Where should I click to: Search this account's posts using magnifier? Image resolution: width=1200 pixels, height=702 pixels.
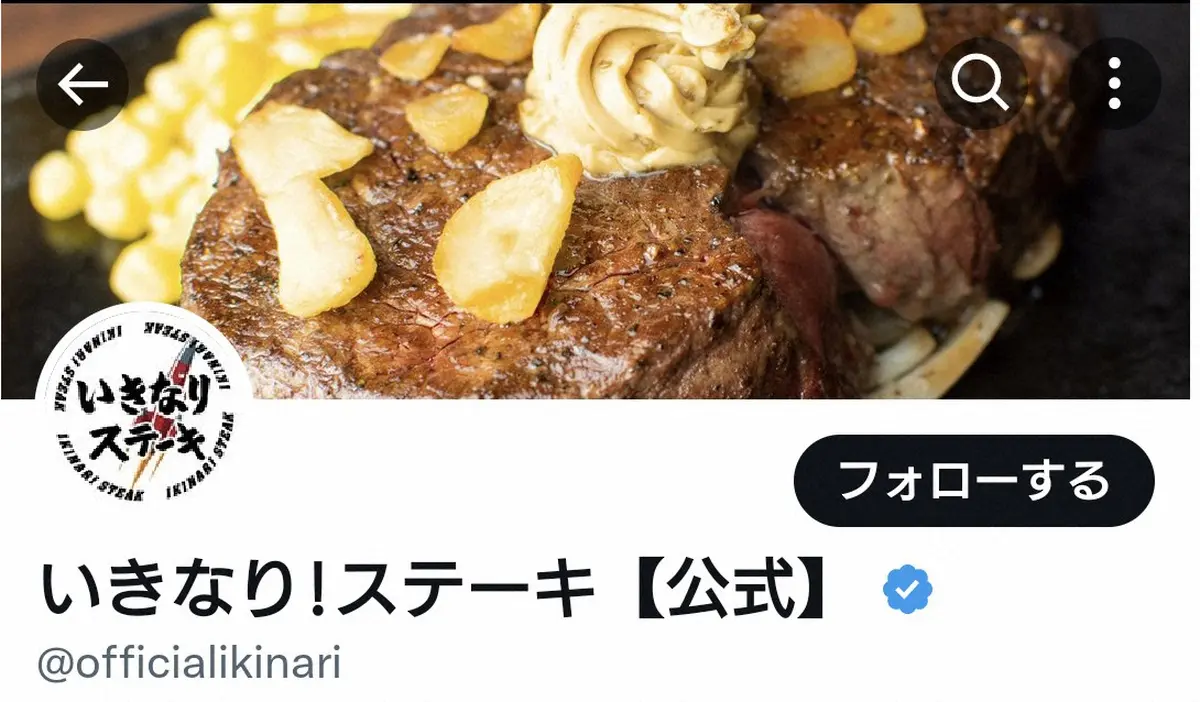coord(981,86)
